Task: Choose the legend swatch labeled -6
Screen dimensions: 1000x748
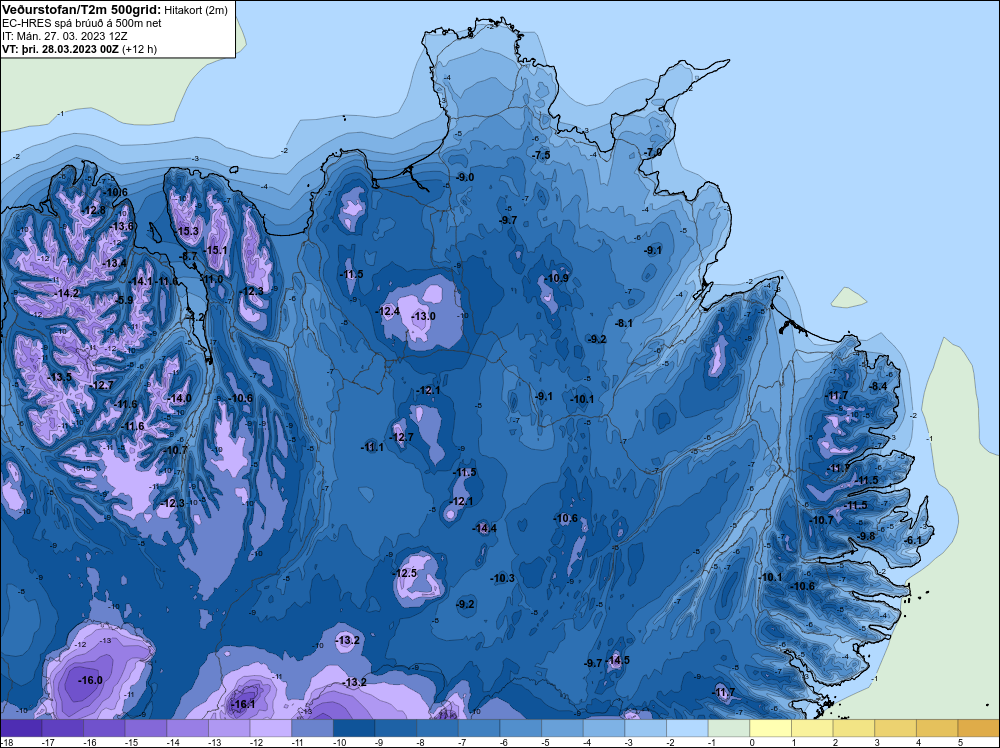Action: pyautogui.click(x=520, y=728)
